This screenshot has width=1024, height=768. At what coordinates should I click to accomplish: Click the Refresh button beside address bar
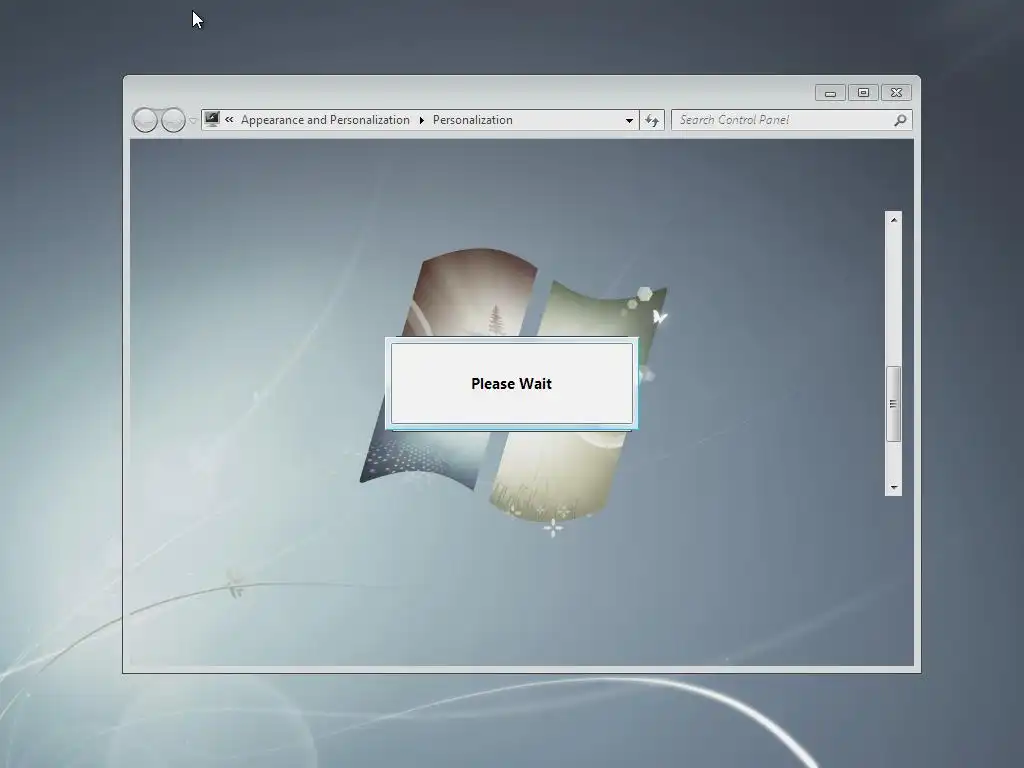point(652,120)
